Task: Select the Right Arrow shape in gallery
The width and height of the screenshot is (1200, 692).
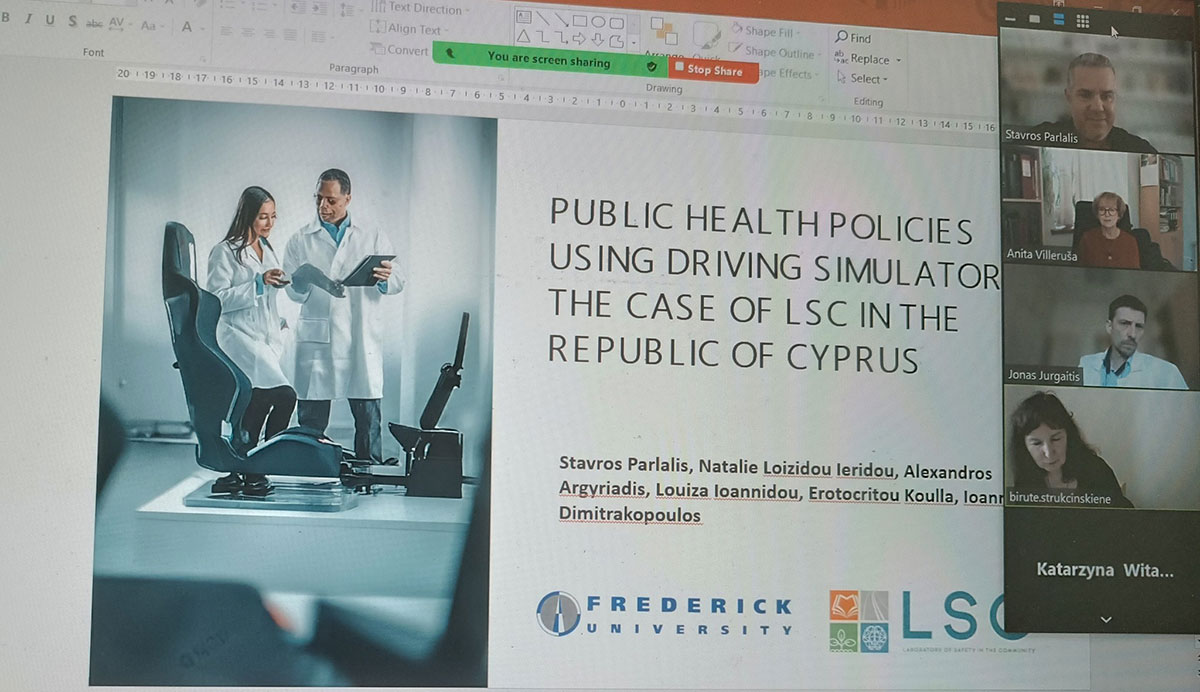Action: pos(579,39)
